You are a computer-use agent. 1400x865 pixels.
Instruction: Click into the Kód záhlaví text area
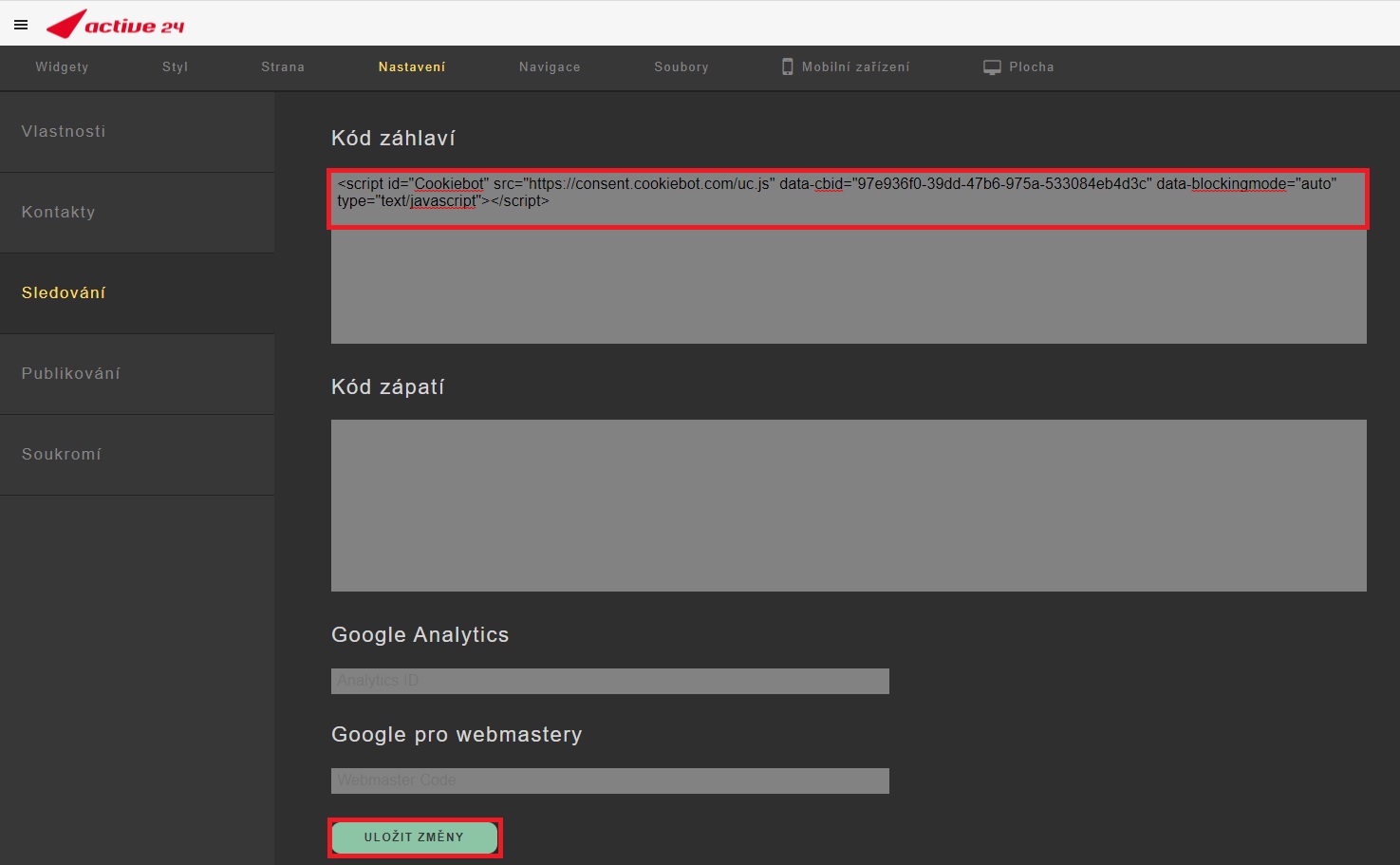849,257
